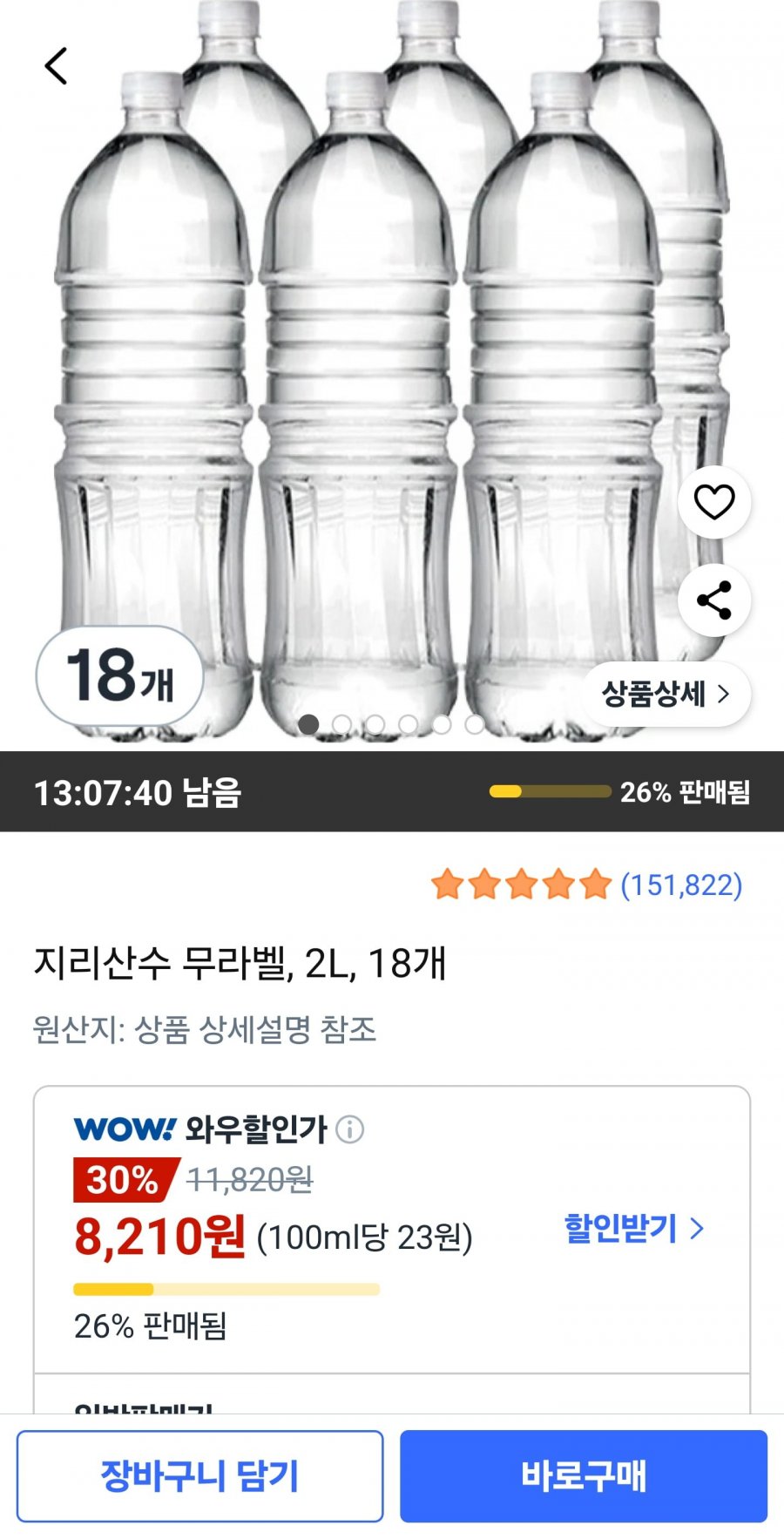Screen dimensions: 784x1539
Task: Tap the 18개 quantity badge
Action: [x=119, y=675]
